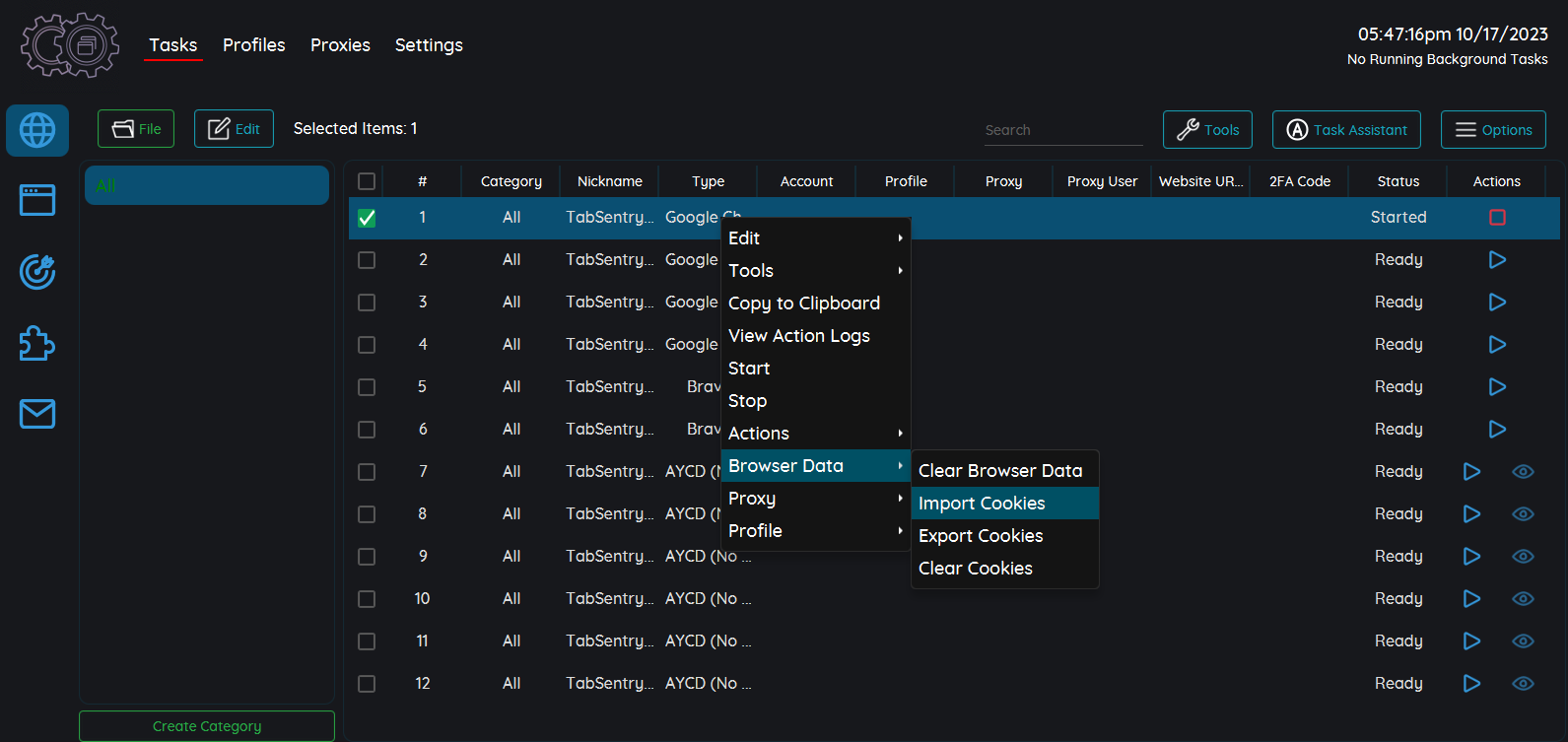Go to the Tasks tab
This screenshot has height=742, width=1568.
pyautogui.click(x=173, y=45)
